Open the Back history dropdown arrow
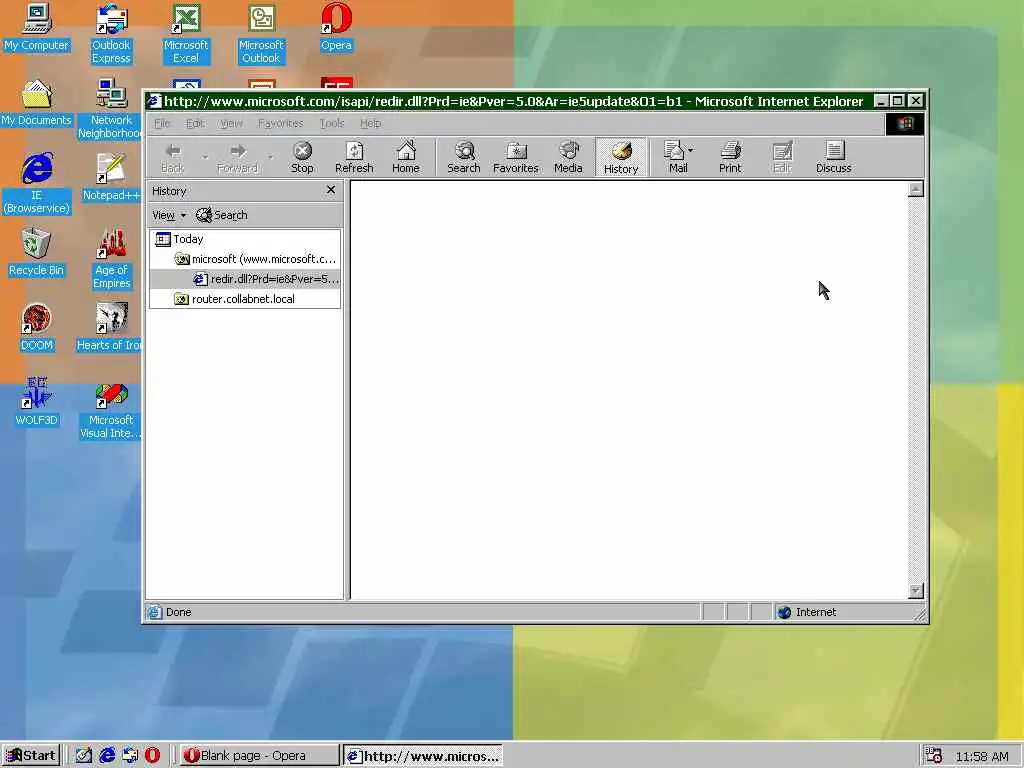 [x=205, y=157]
